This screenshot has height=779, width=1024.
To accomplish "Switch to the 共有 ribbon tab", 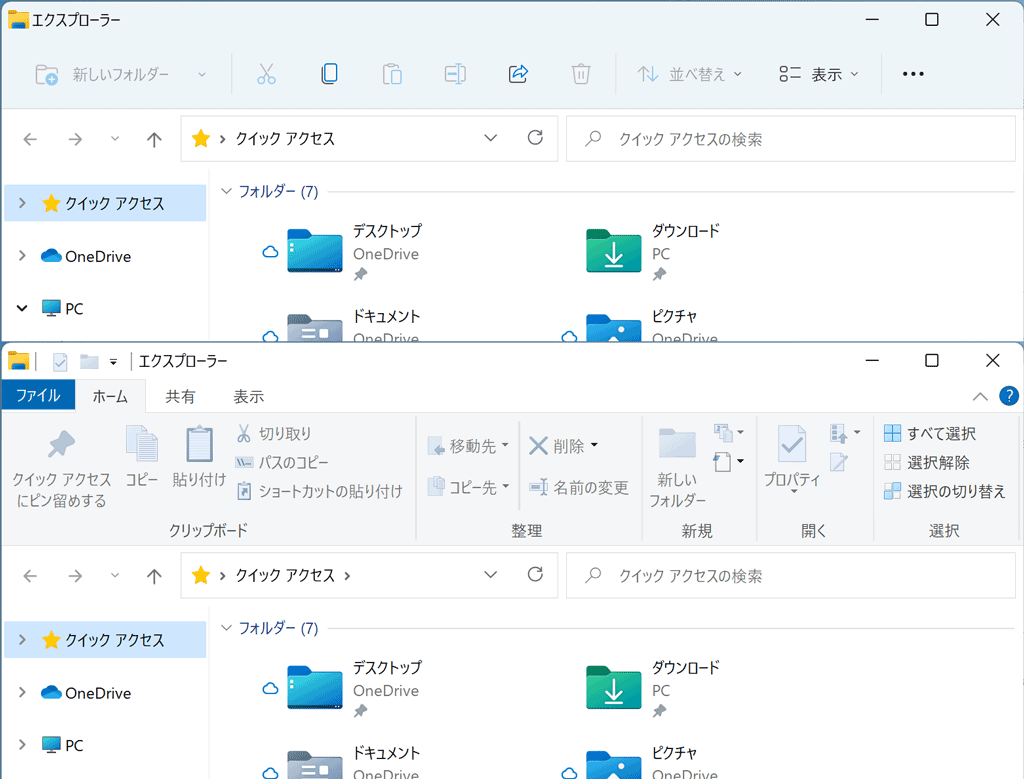I will click(180, 395).
